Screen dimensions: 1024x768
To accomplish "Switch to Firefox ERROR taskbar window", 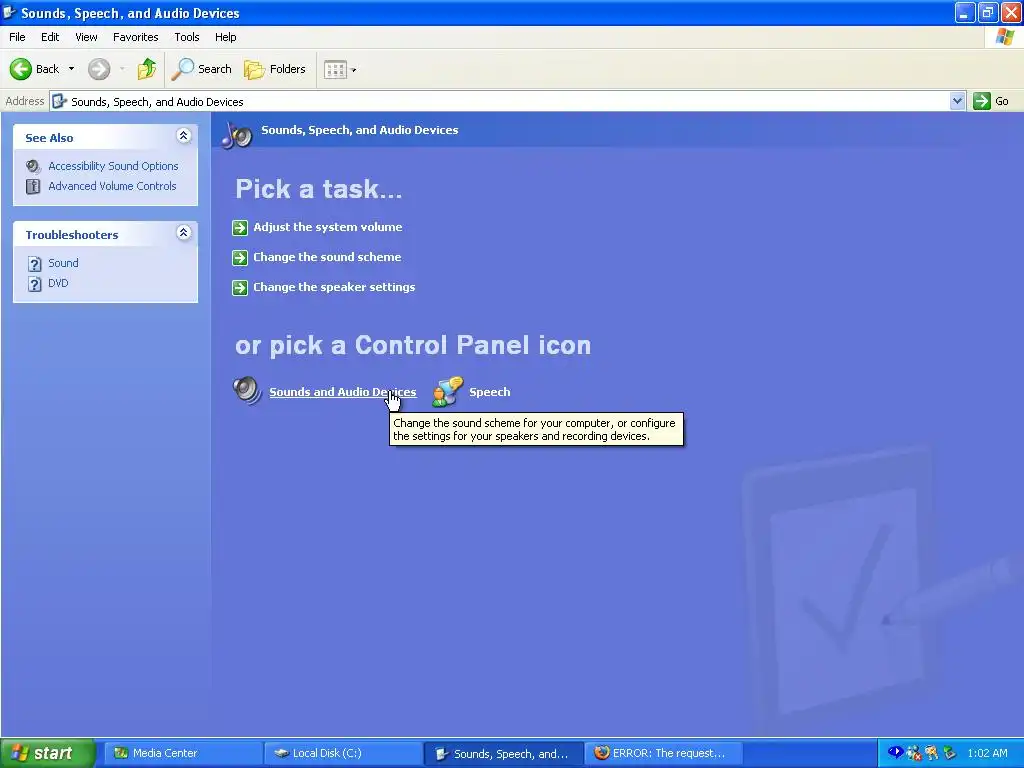I will coord(663,753).
